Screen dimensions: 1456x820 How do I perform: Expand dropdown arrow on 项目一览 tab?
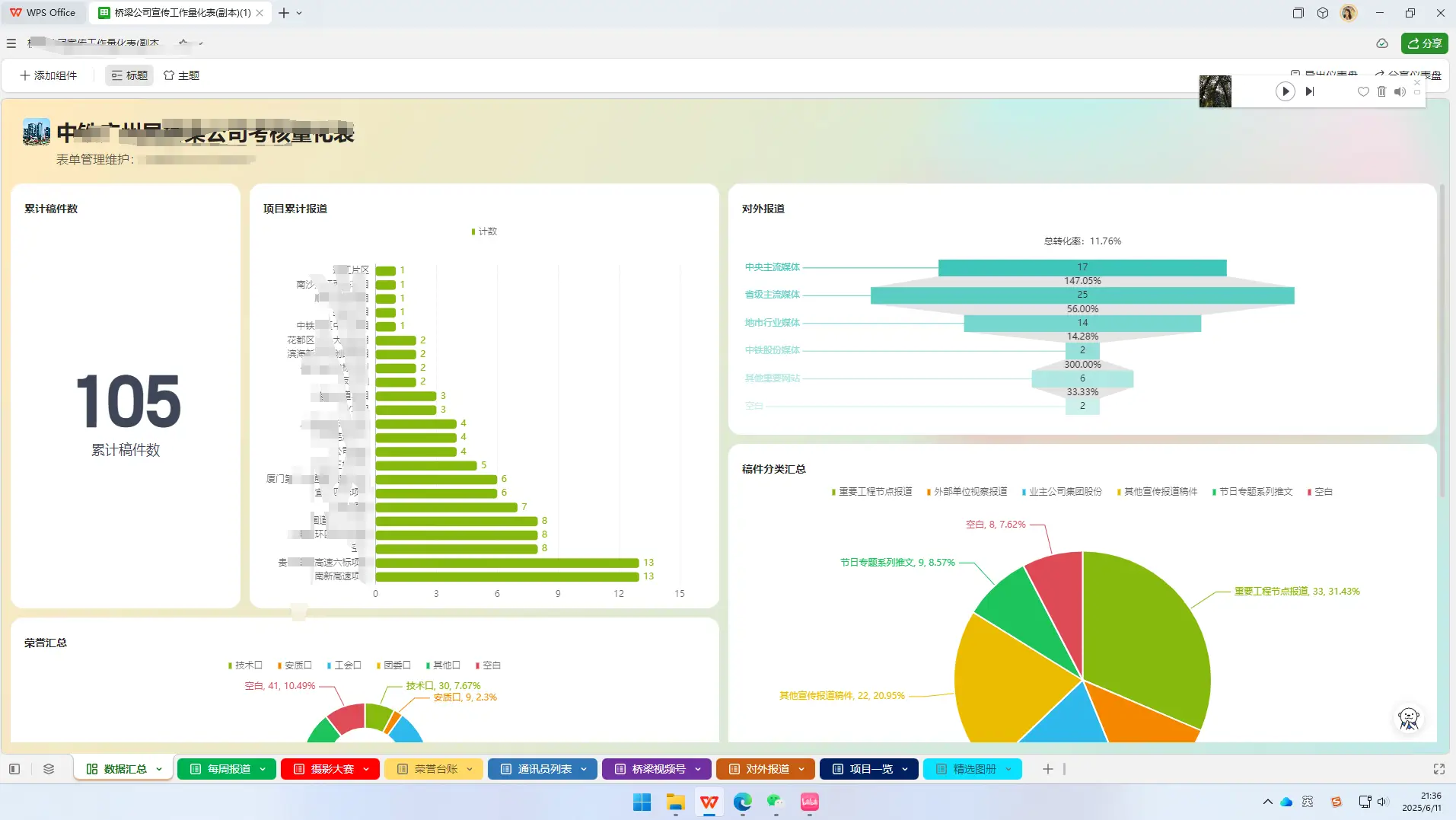[905, 769]
